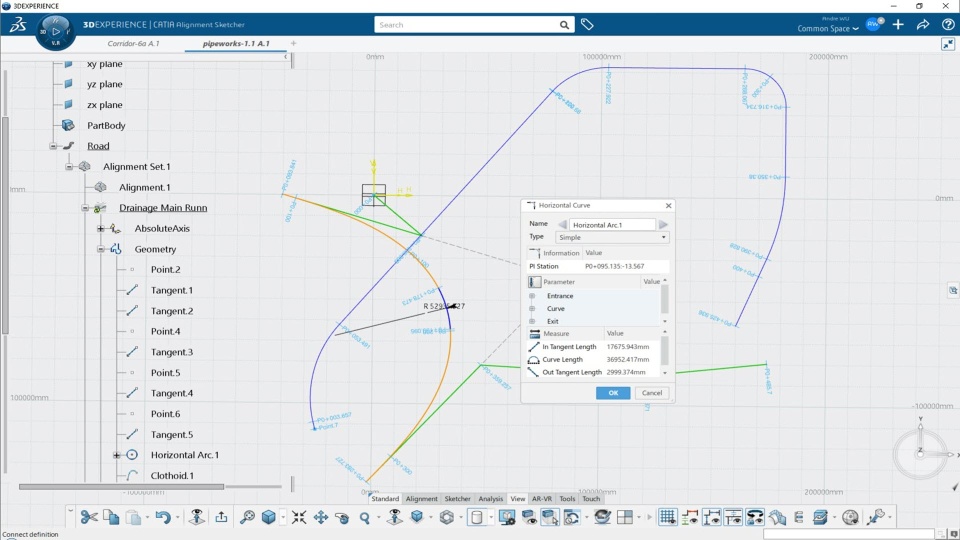Viewport: 960px width, 540px height.
Task: Click the Fit All In icon
Action: click(299, 517)
